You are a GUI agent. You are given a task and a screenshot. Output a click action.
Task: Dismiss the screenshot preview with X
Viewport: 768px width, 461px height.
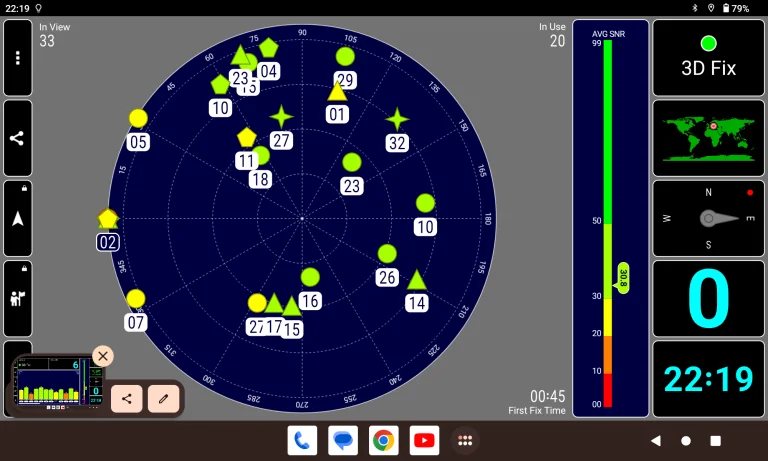[103, 356]
